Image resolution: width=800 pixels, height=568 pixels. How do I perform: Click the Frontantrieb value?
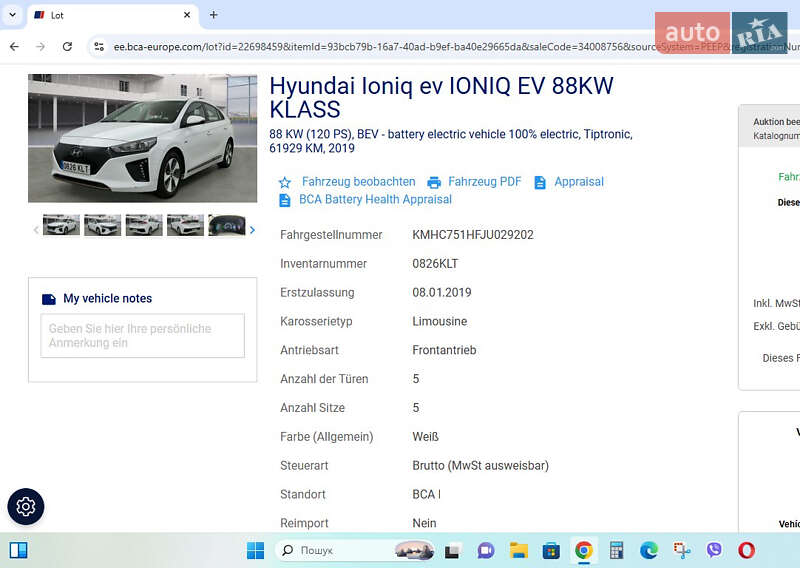pos(444,350)
